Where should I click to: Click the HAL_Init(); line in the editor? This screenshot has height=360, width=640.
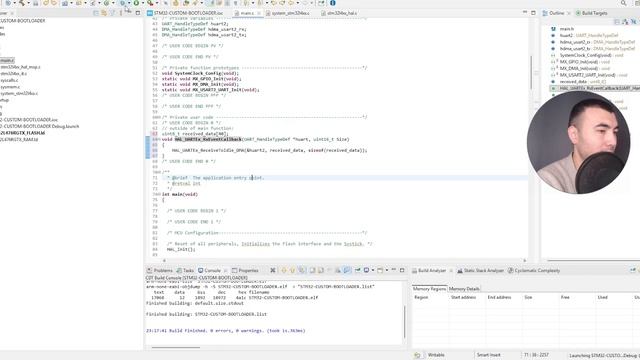181,249
